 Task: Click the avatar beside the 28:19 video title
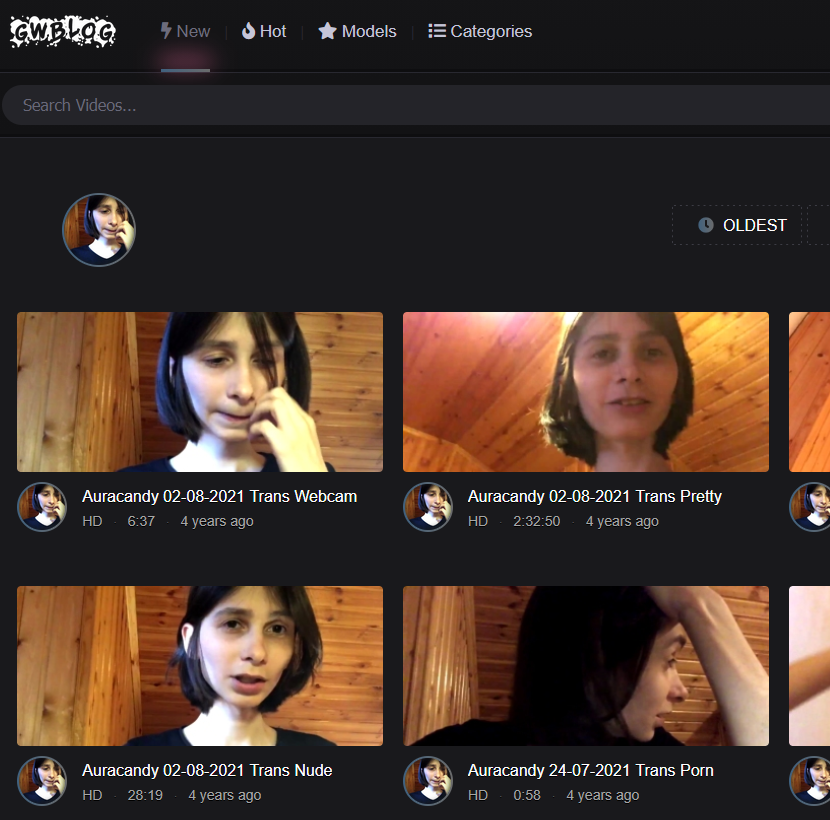pos(42,781)
